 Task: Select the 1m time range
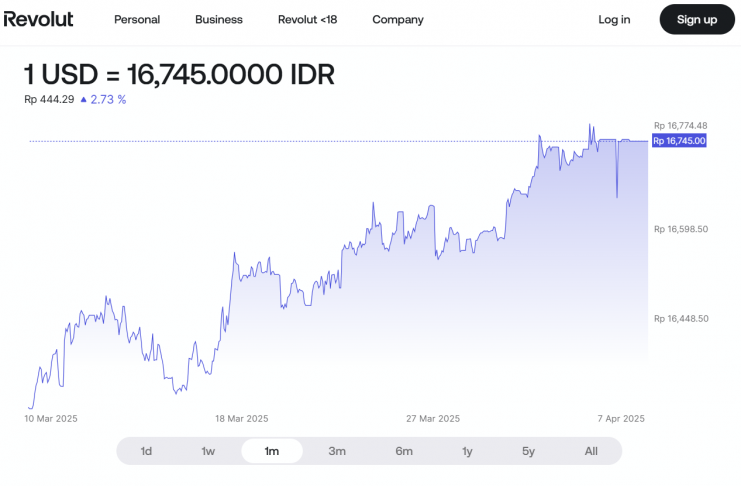pyautogui.click(x=271, y=451)
